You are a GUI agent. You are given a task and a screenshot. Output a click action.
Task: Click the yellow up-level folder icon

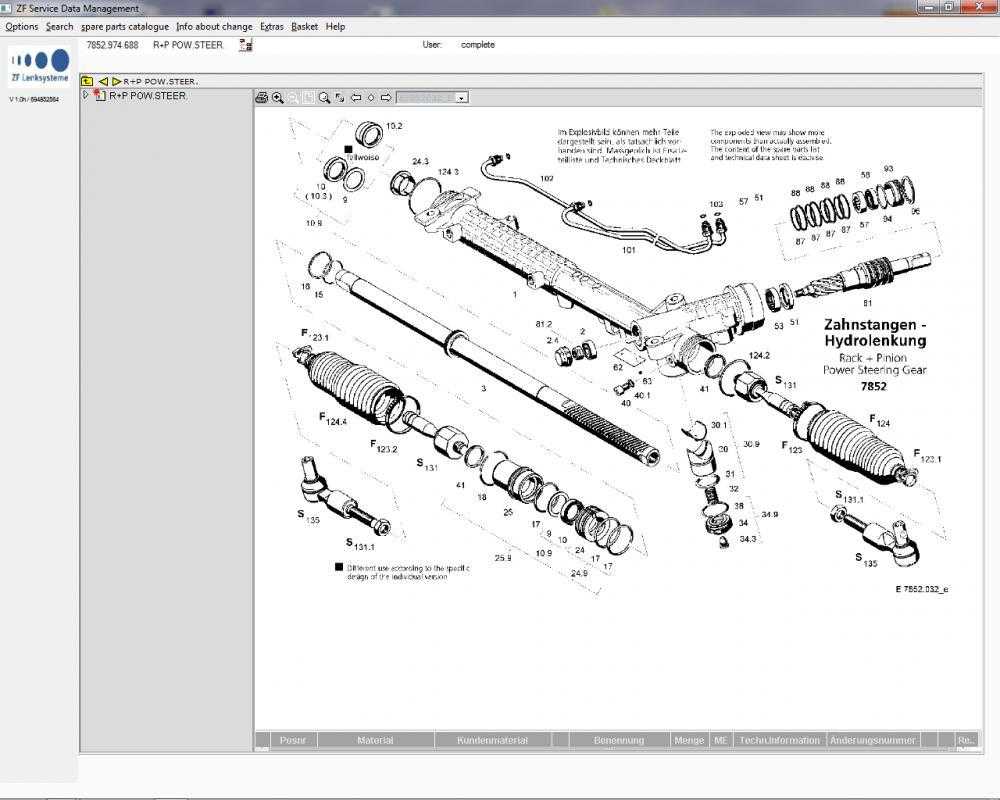pos(87,81)
